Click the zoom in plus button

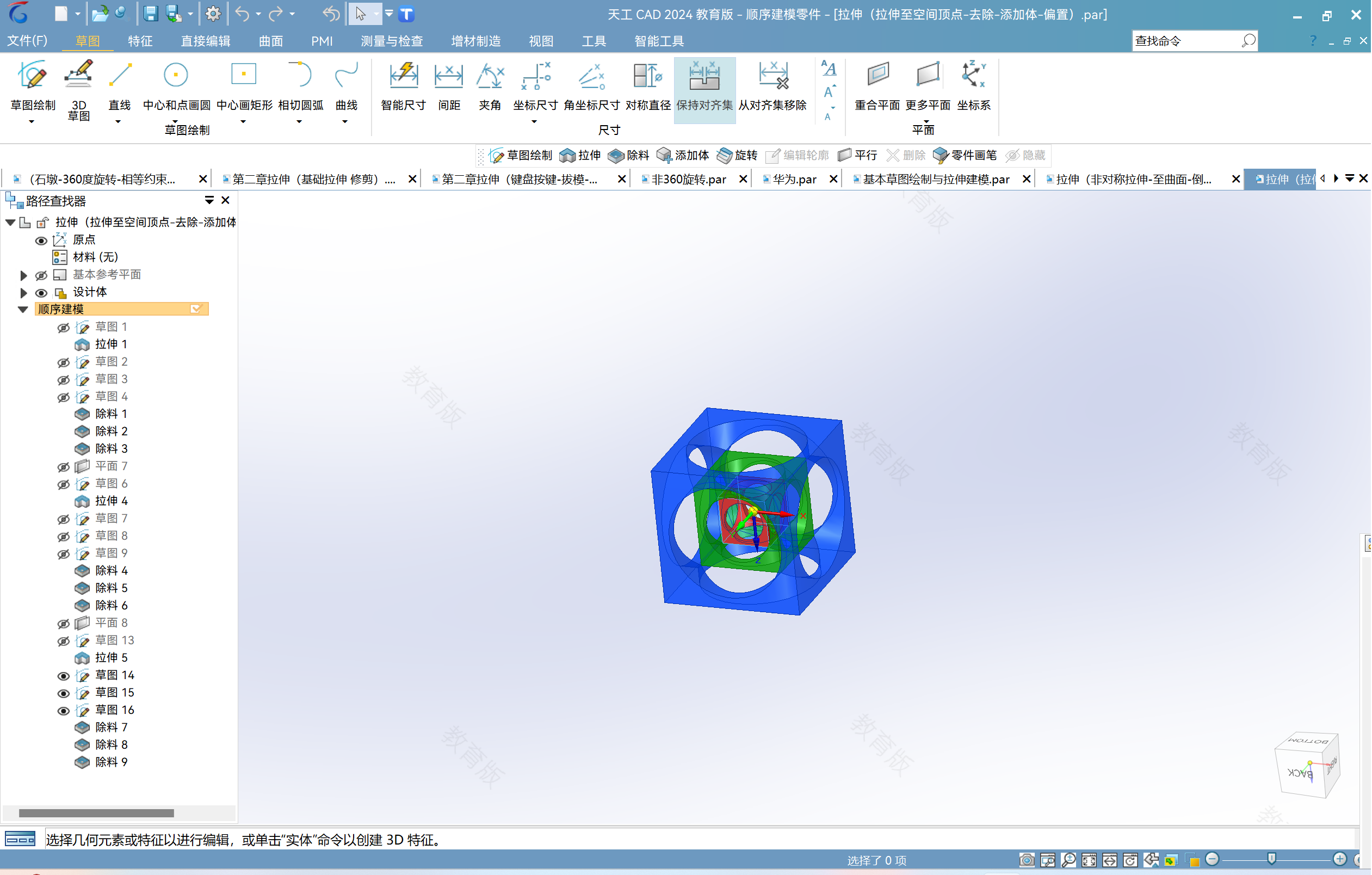1339,859
